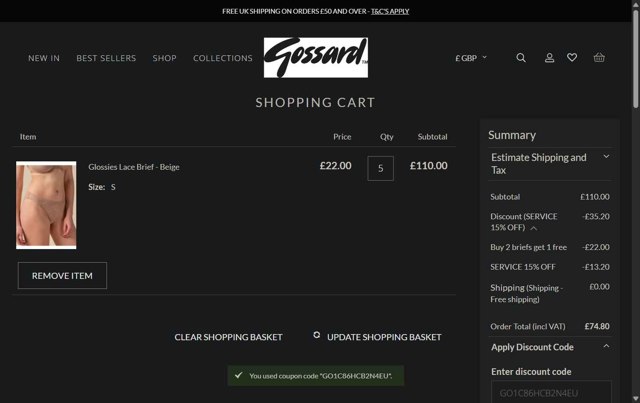Click the Order Total £74.80 value
This screenshot has height=403, width=640.
597,326
